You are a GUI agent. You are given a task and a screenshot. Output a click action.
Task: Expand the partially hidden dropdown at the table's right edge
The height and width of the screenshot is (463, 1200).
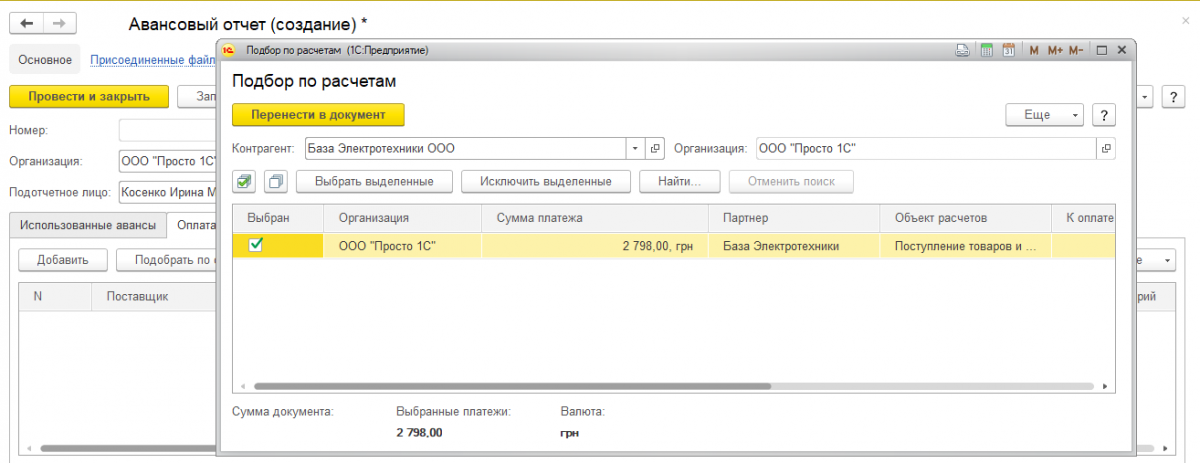tap(1169, 260)
